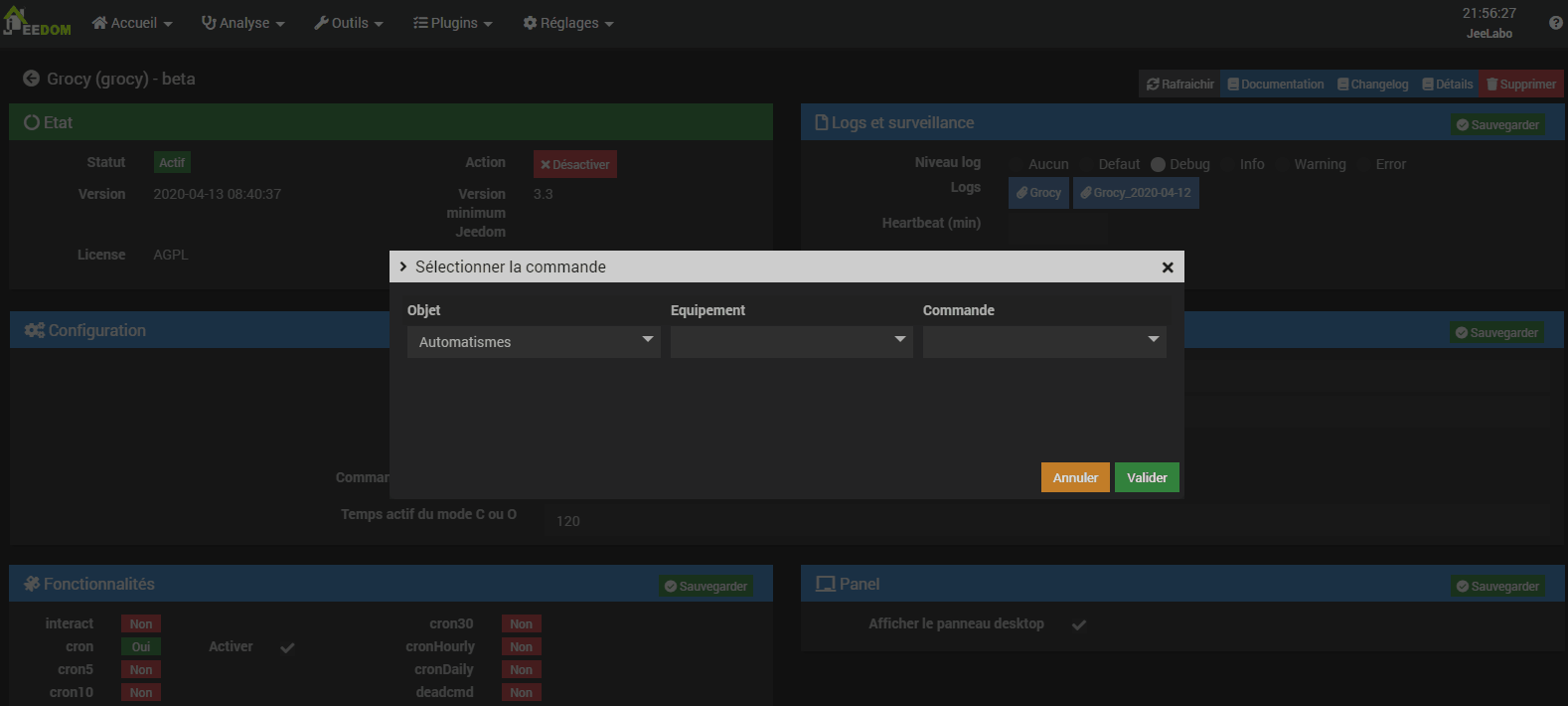Expand the Objet dropdown showing Automatismes
The width and height of the screenshot is (1568, 706).
coord(534,342)
